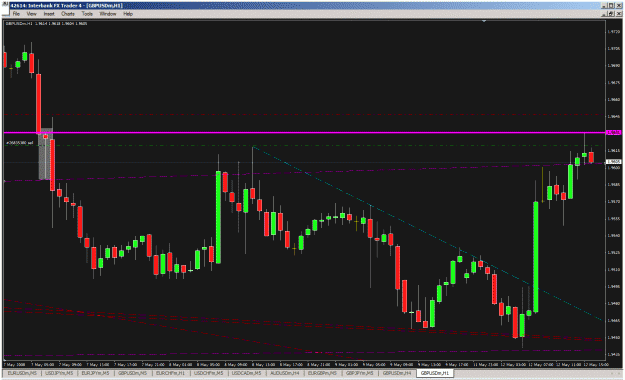Open the Insert menu
The height and width of the screenshot is (380, 625).
pos(49,14)
